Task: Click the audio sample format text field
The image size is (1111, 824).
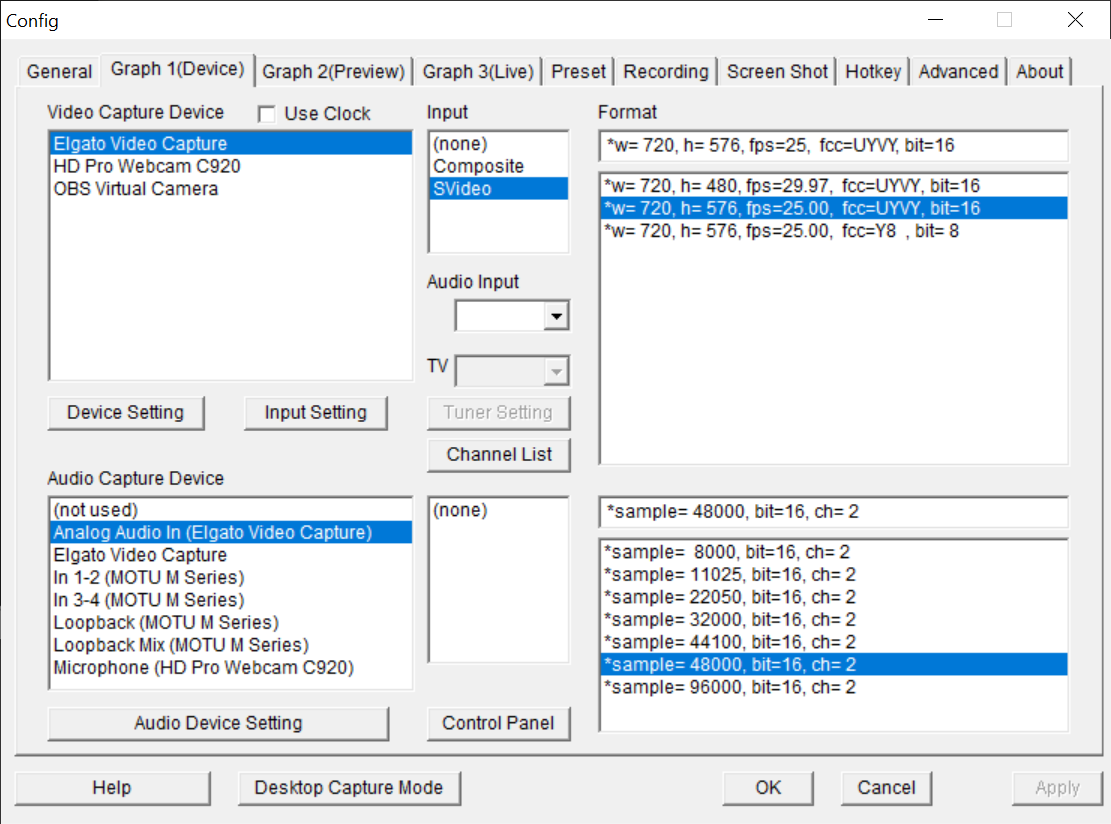Action: [833, 512]
